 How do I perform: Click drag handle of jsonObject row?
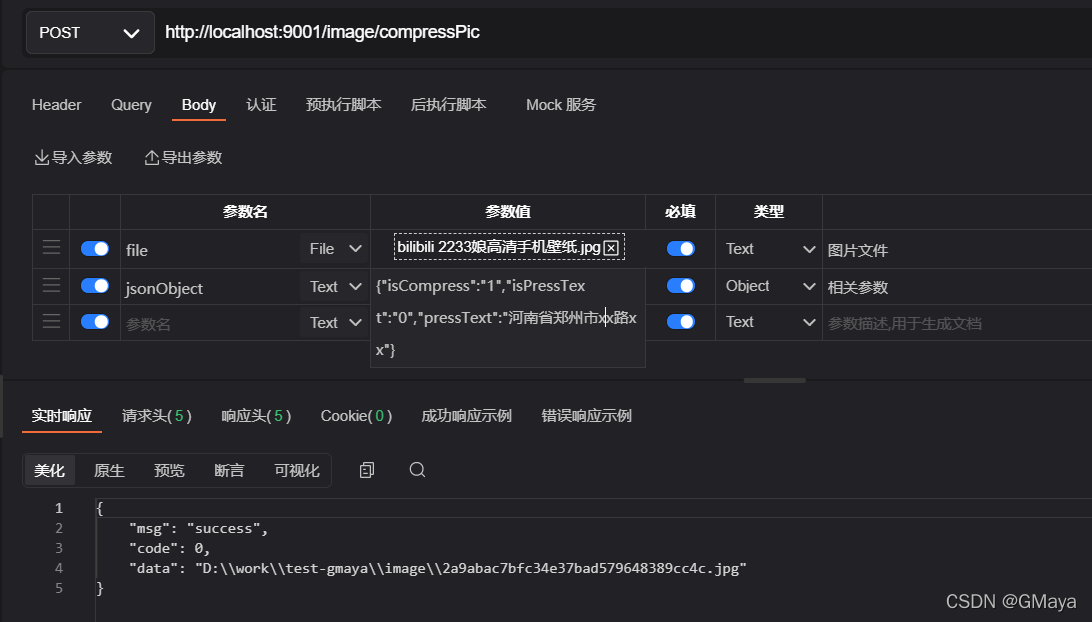click(51, 286)
